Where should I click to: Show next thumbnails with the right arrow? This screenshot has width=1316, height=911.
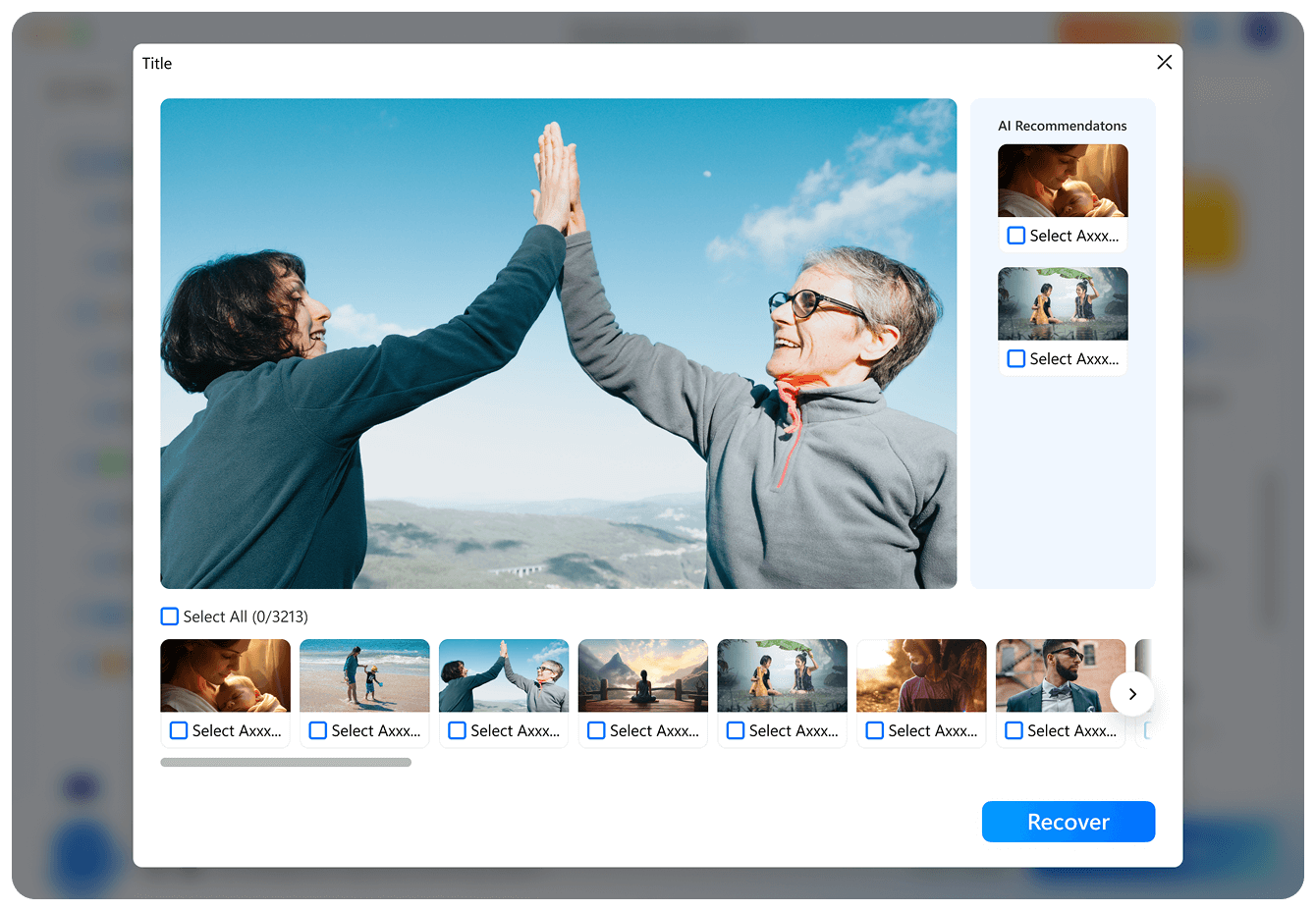coord(1132,694)
